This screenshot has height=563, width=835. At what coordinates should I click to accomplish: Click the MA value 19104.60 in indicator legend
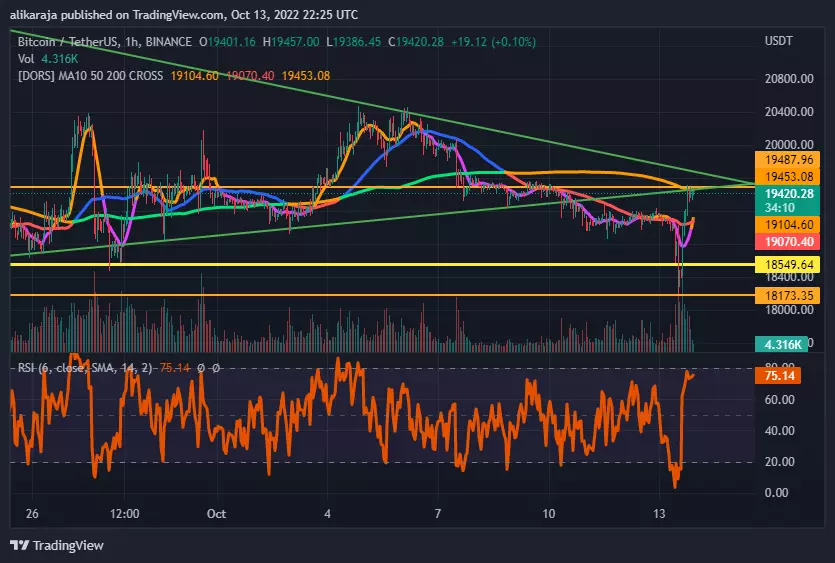coord(194,76)
